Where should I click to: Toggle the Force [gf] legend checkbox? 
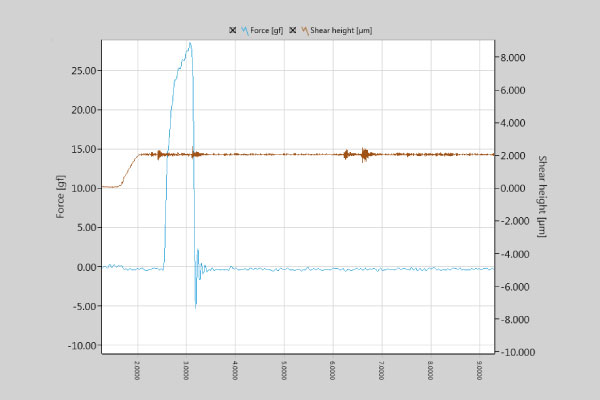[232, 31]
